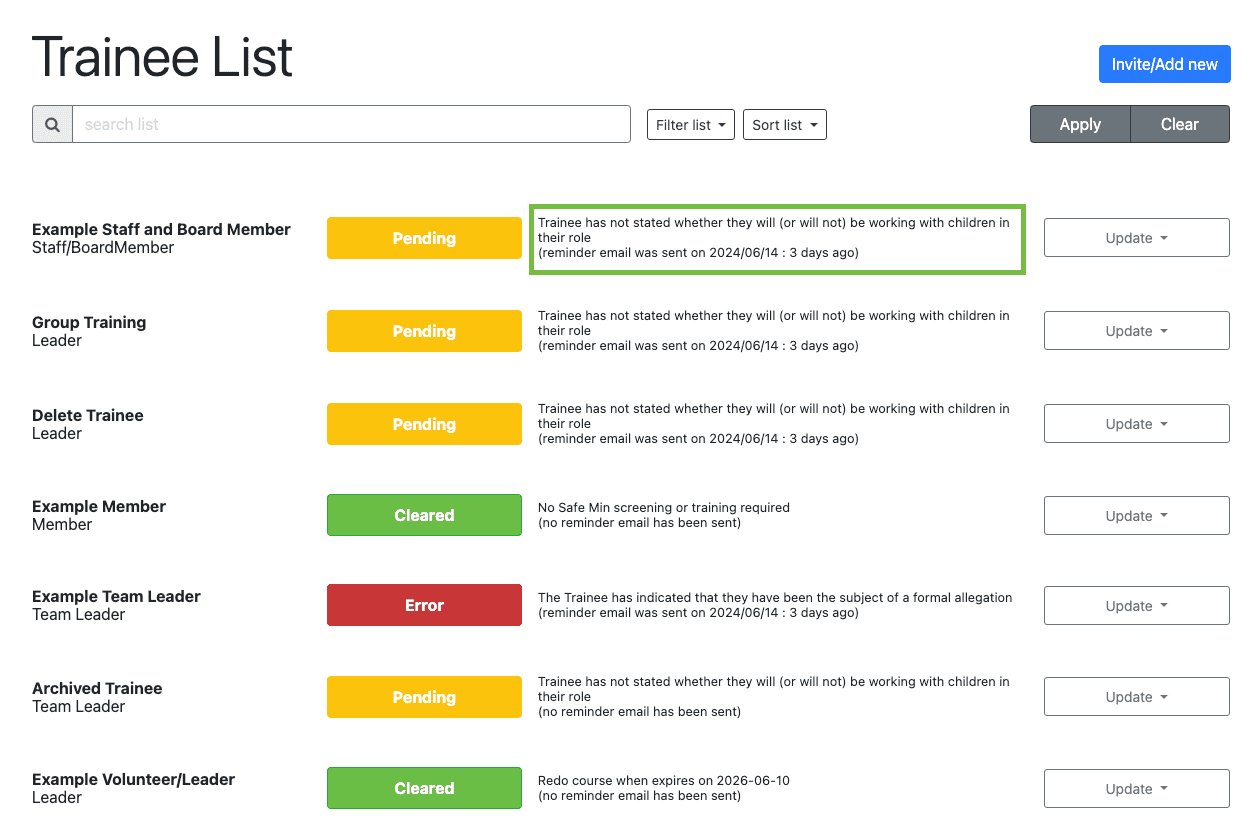
Task: Click the Clear button
Action: (1180, 124)
